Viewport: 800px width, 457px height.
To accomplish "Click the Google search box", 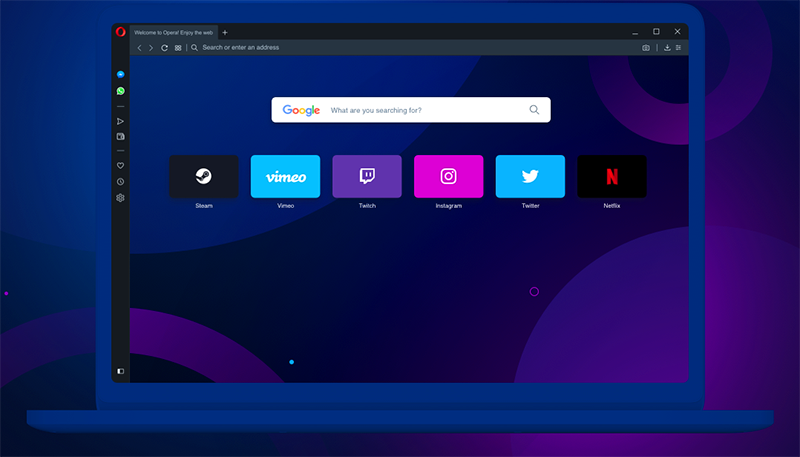I will [x=411, y=110].
